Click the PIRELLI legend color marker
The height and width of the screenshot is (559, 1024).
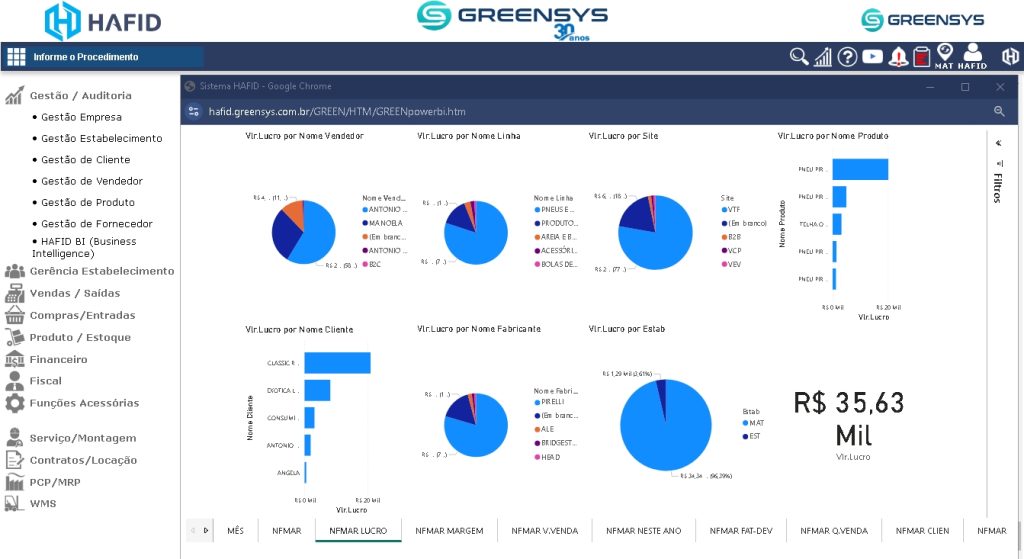(x=537, y=403)
